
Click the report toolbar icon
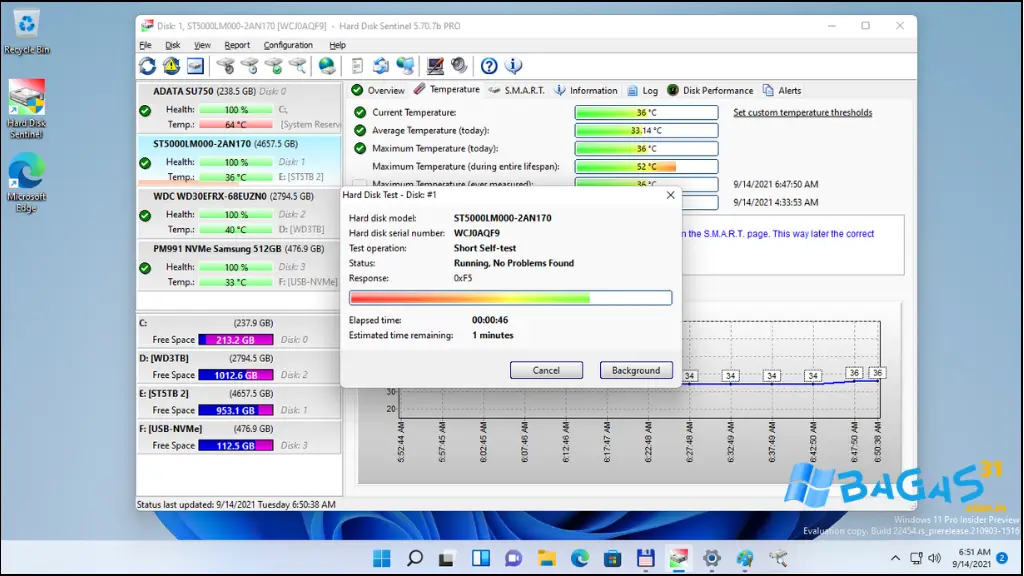[x=355, y=65]
